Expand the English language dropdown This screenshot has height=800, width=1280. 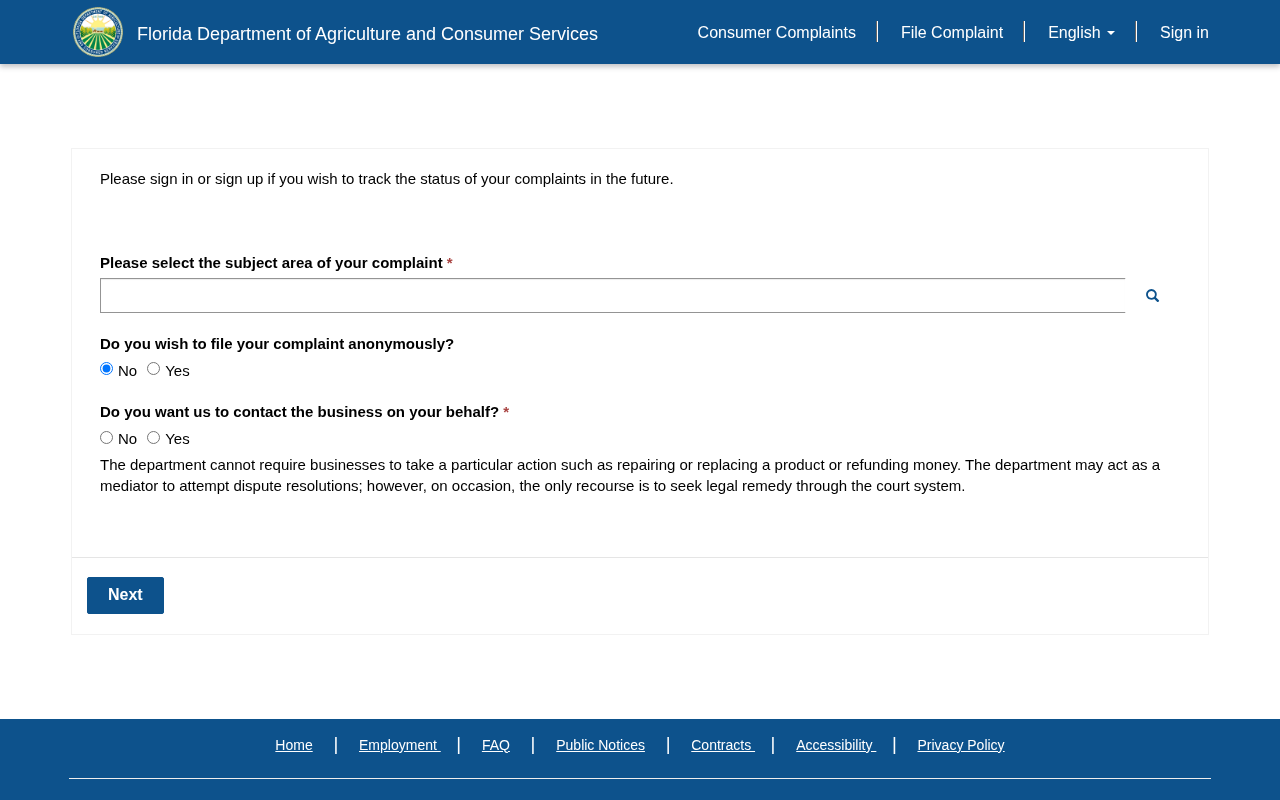click(1080, 33)
